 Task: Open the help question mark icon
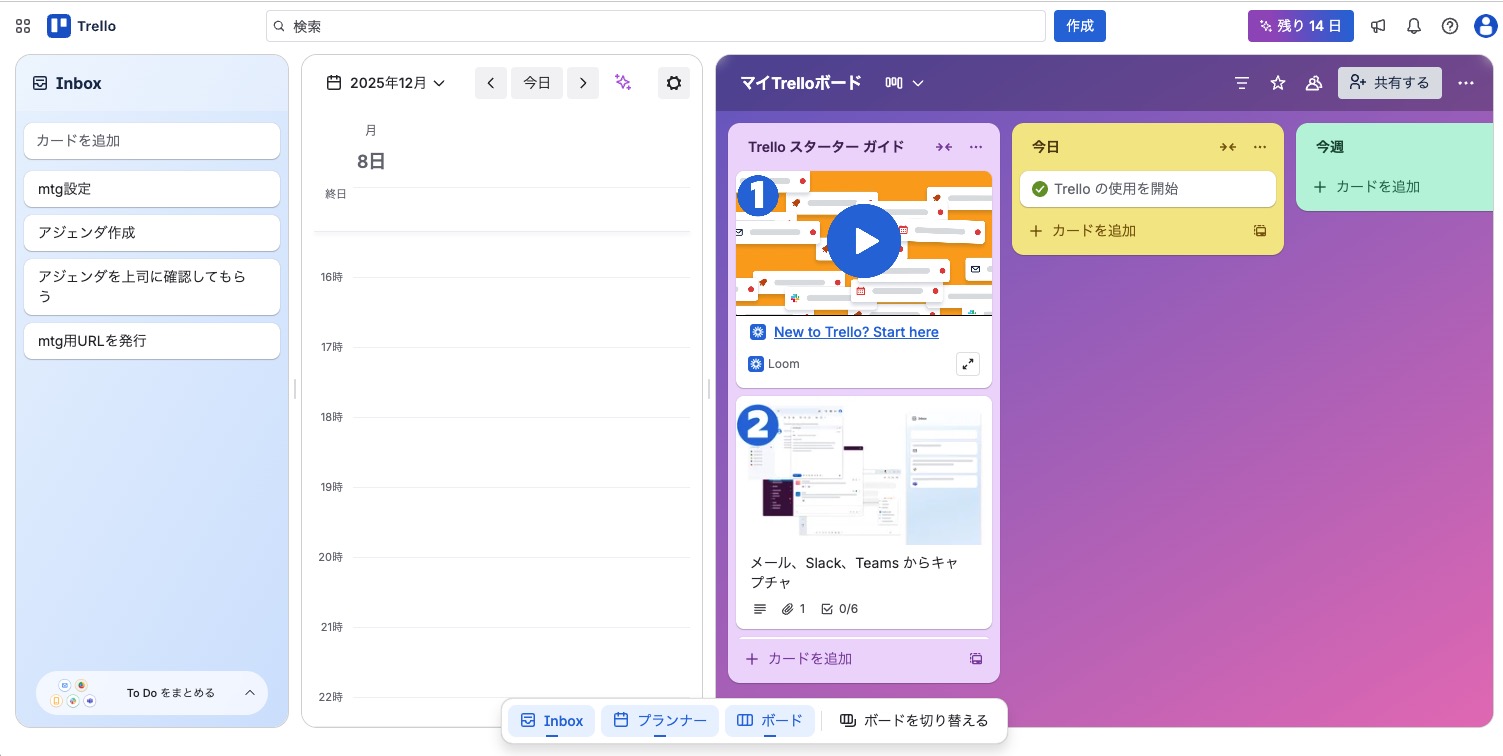tap(1450, 26)
